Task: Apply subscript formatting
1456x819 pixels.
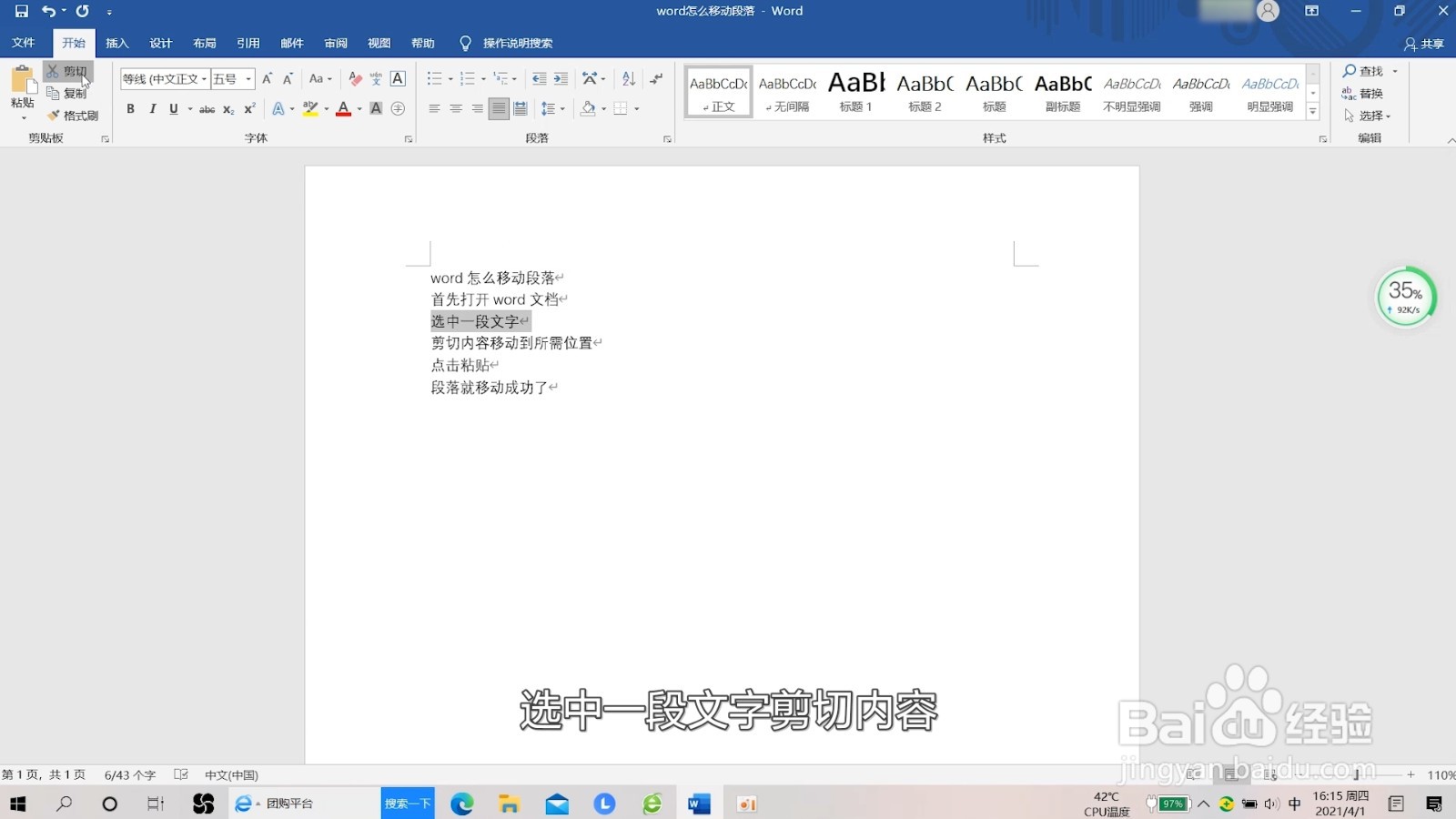Action: point(228,109)
